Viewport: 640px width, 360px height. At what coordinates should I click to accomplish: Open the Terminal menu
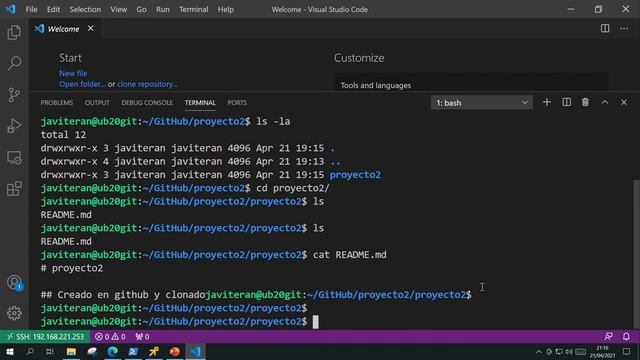193,9
